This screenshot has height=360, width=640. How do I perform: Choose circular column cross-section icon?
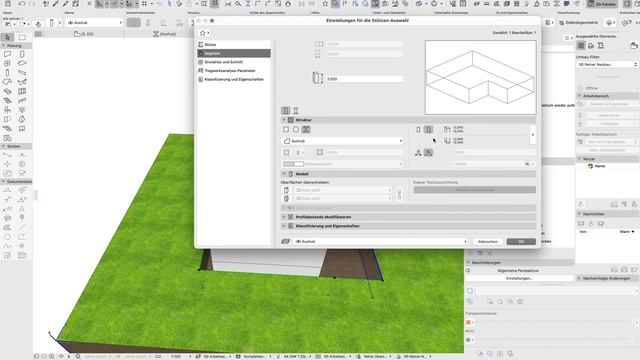point(296,129)
